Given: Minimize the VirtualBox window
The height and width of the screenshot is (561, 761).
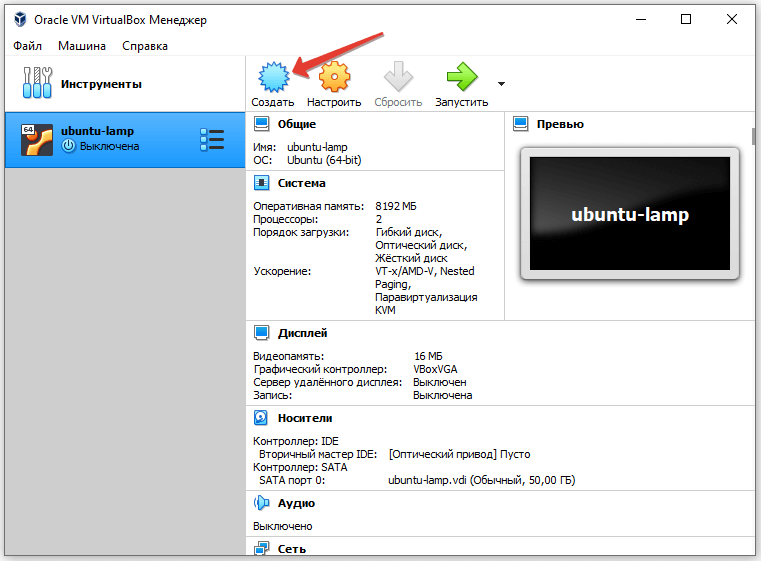Looking at the screenshot, I should coord(641,19).
